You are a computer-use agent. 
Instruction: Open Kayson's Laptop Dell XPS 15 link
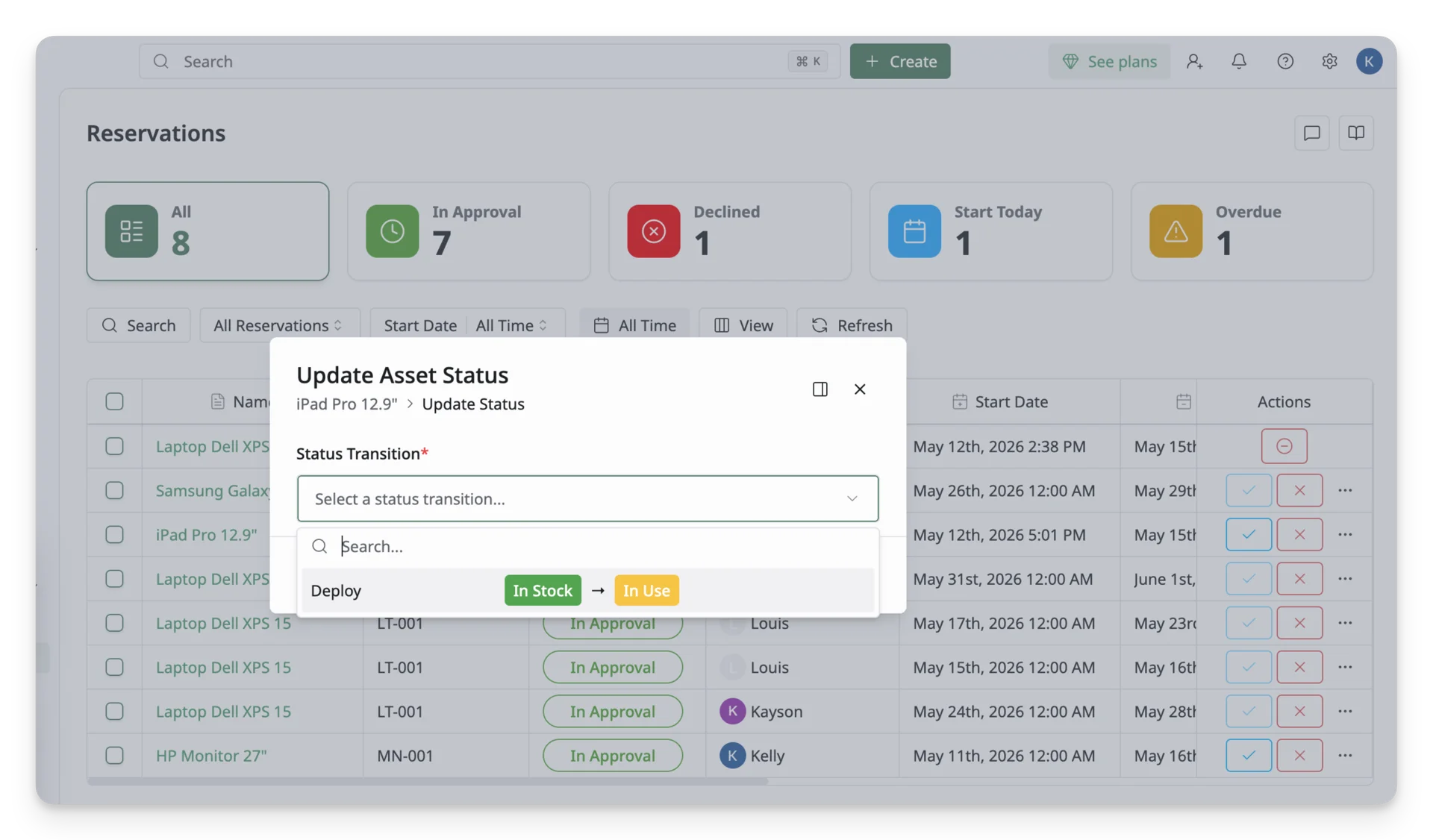pyautogui.click(x=223, y=711)
